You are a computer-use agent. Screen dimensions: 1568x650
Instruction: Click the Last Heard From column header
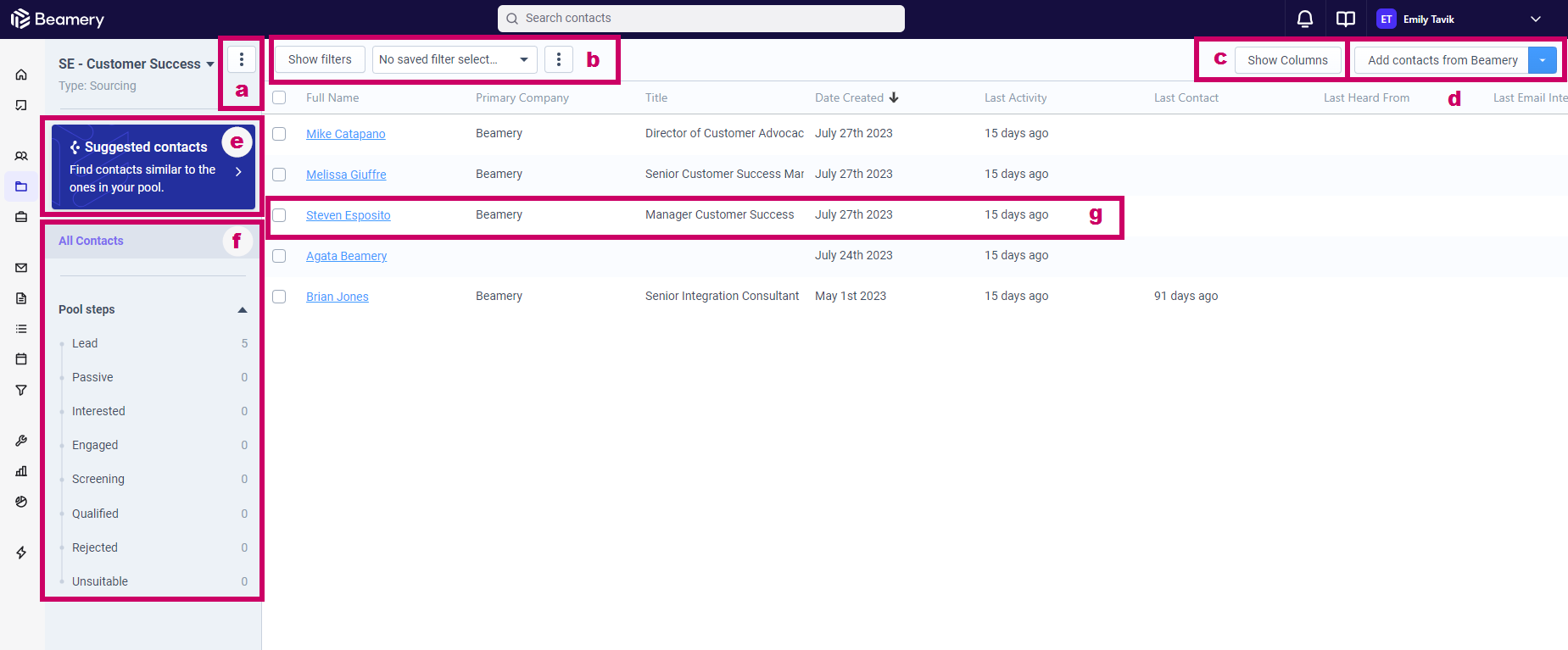click(1367, 97)
